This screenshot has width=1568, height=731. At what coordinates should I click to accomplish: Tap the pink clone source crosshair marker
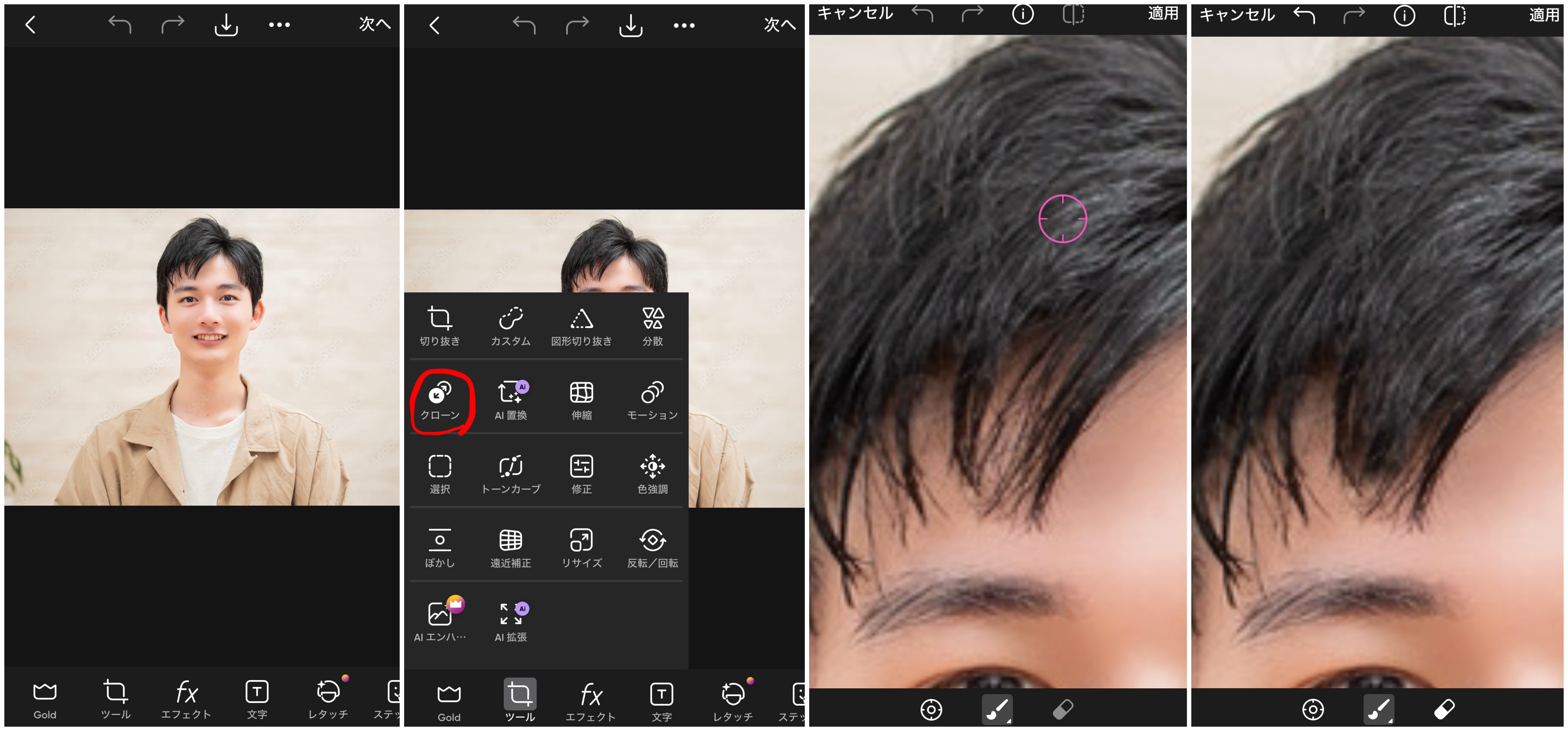1063,218
